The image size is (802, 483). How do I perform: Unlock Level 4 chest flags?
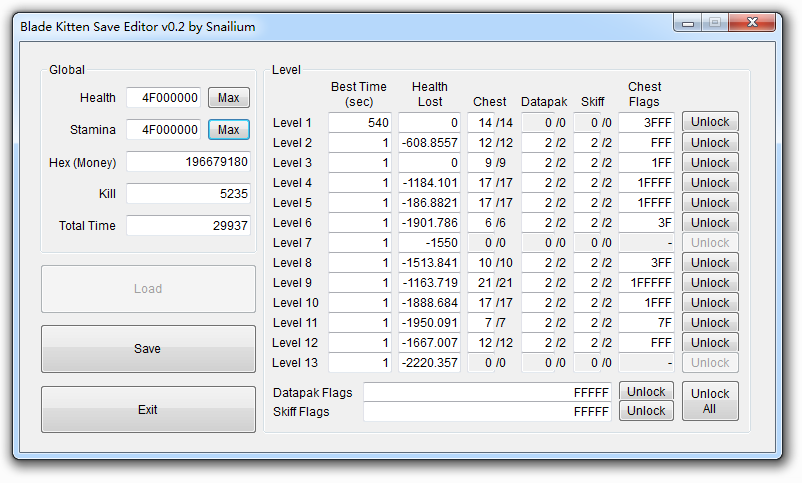[710, 183]
